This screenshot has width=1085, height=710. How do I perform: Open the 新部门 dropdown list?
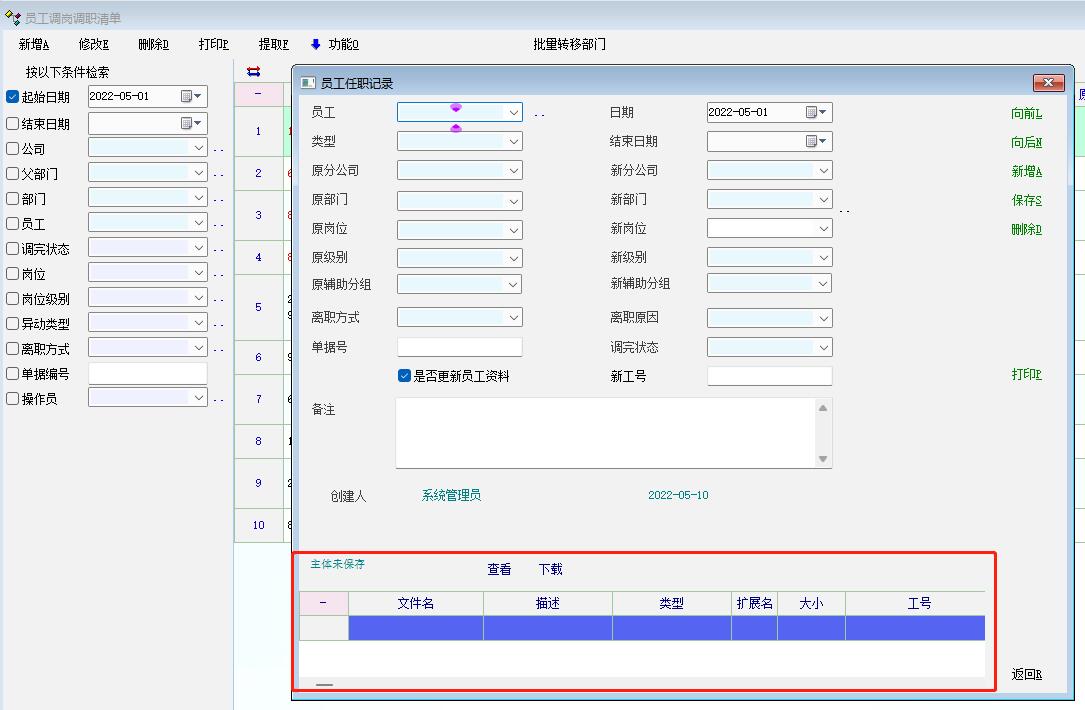point(823,200)
